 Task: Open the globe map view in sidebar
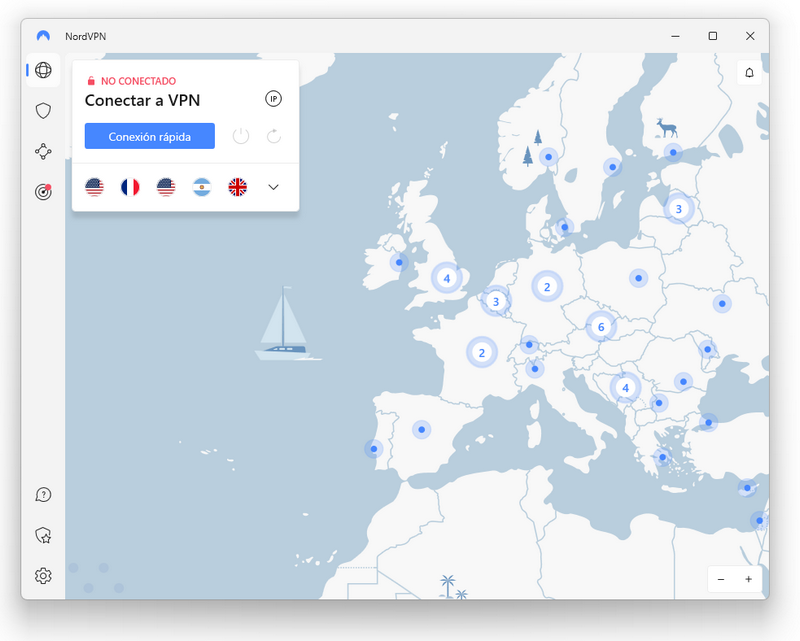[43, 70]
